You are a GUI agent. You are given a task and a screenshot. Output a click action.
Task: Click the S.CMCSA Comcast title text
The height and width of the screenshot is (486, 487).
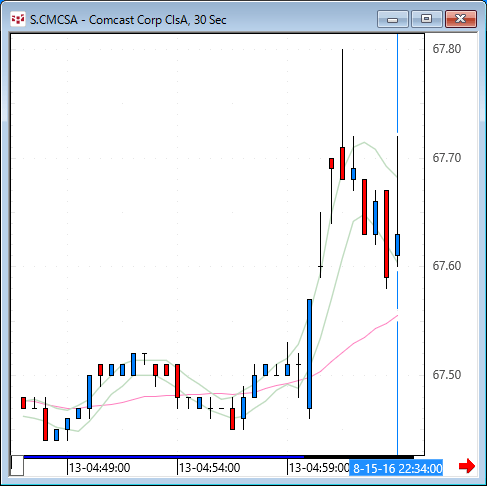pyautogui.click(x=128, y=20)
